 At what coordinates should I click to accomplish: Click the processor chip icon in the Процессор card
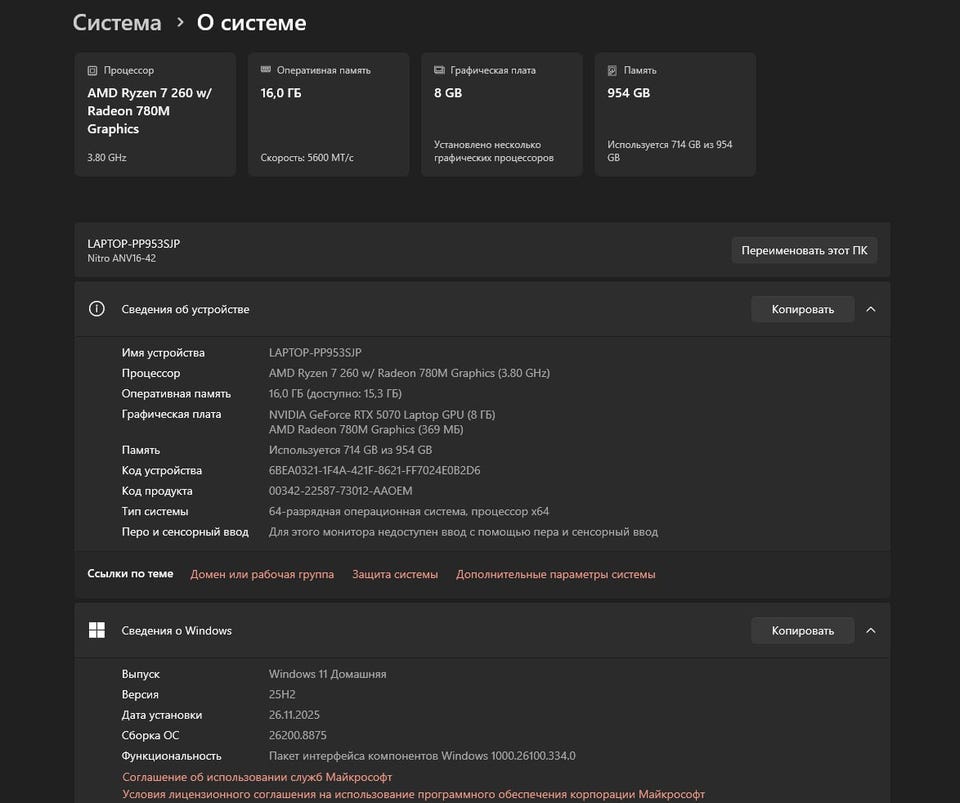[x=92, y=70]
